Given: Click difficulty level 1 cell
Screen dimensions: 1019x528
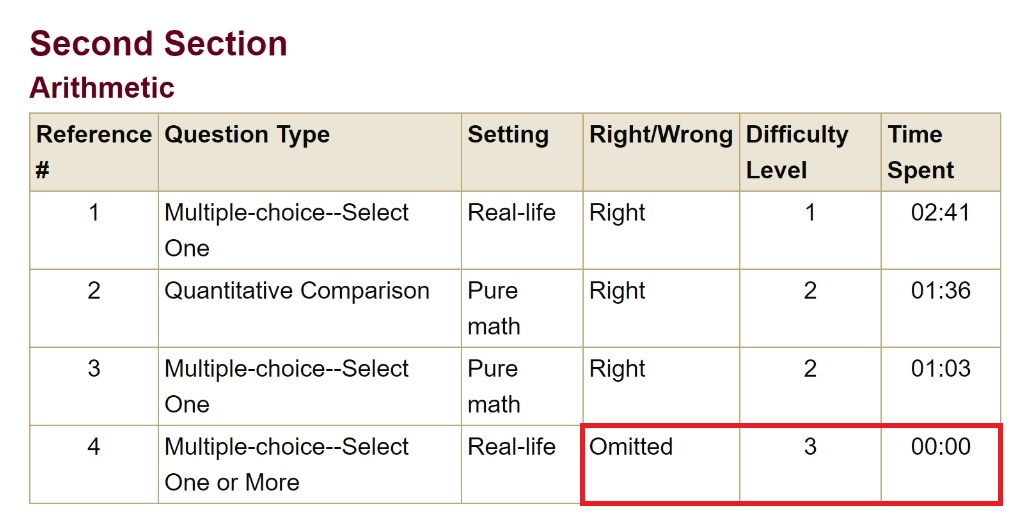Looking at the screenshot, I should click(x=810, y=213).
